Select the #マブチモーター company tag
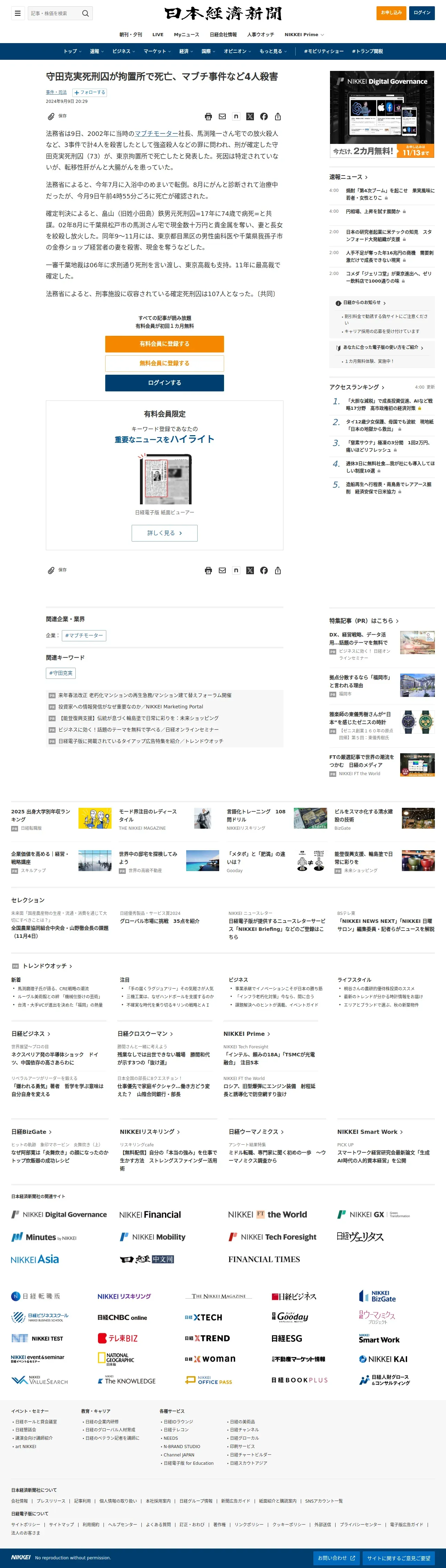Image resolution: width=446 pixels, height=1568 pixels. click(84, 635)
